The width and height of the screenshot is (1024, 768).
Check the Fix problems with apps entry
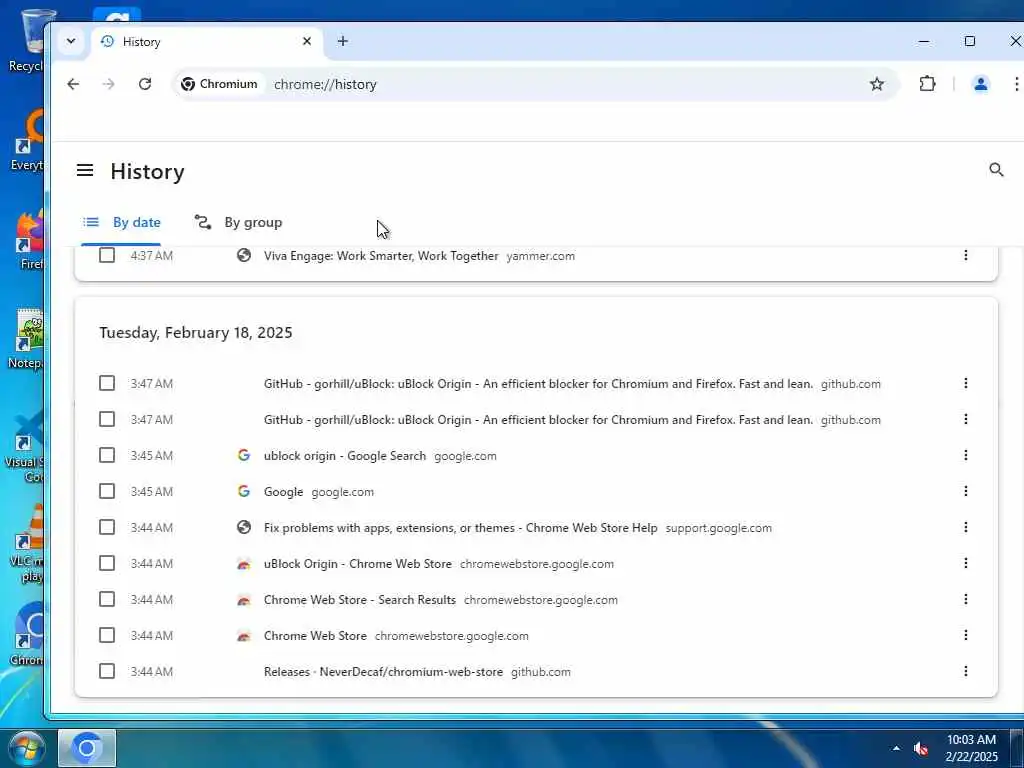click(x=107, y=526)
